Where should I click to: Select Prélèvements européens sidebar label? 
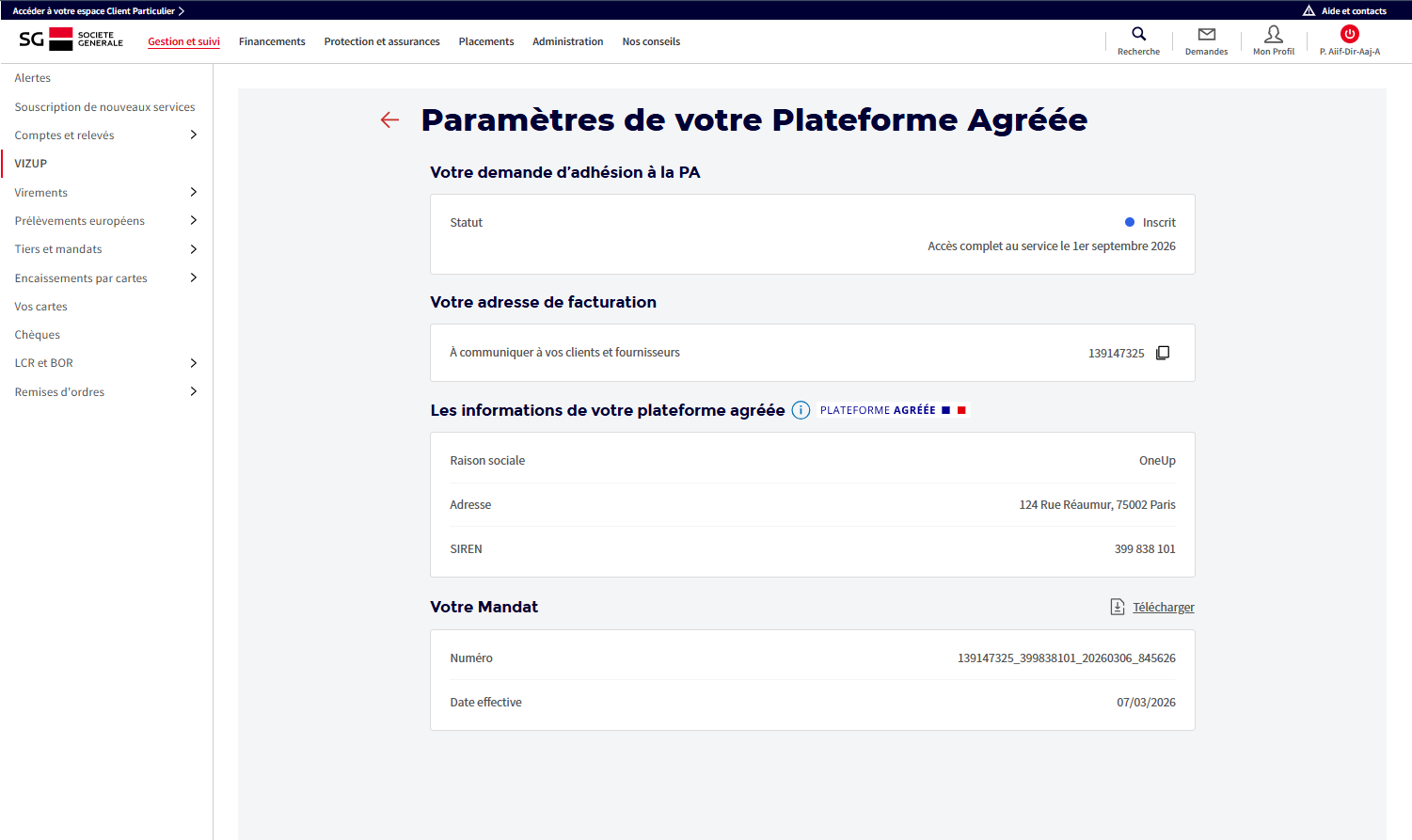[x=80, y=221]
